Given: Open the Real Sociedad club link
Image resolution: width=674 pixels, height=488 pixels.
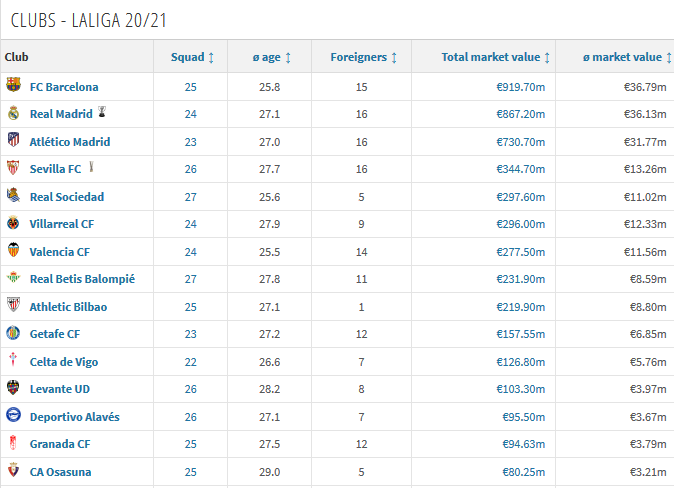Looking at the screenshot, I should click(x=66, y=197).
